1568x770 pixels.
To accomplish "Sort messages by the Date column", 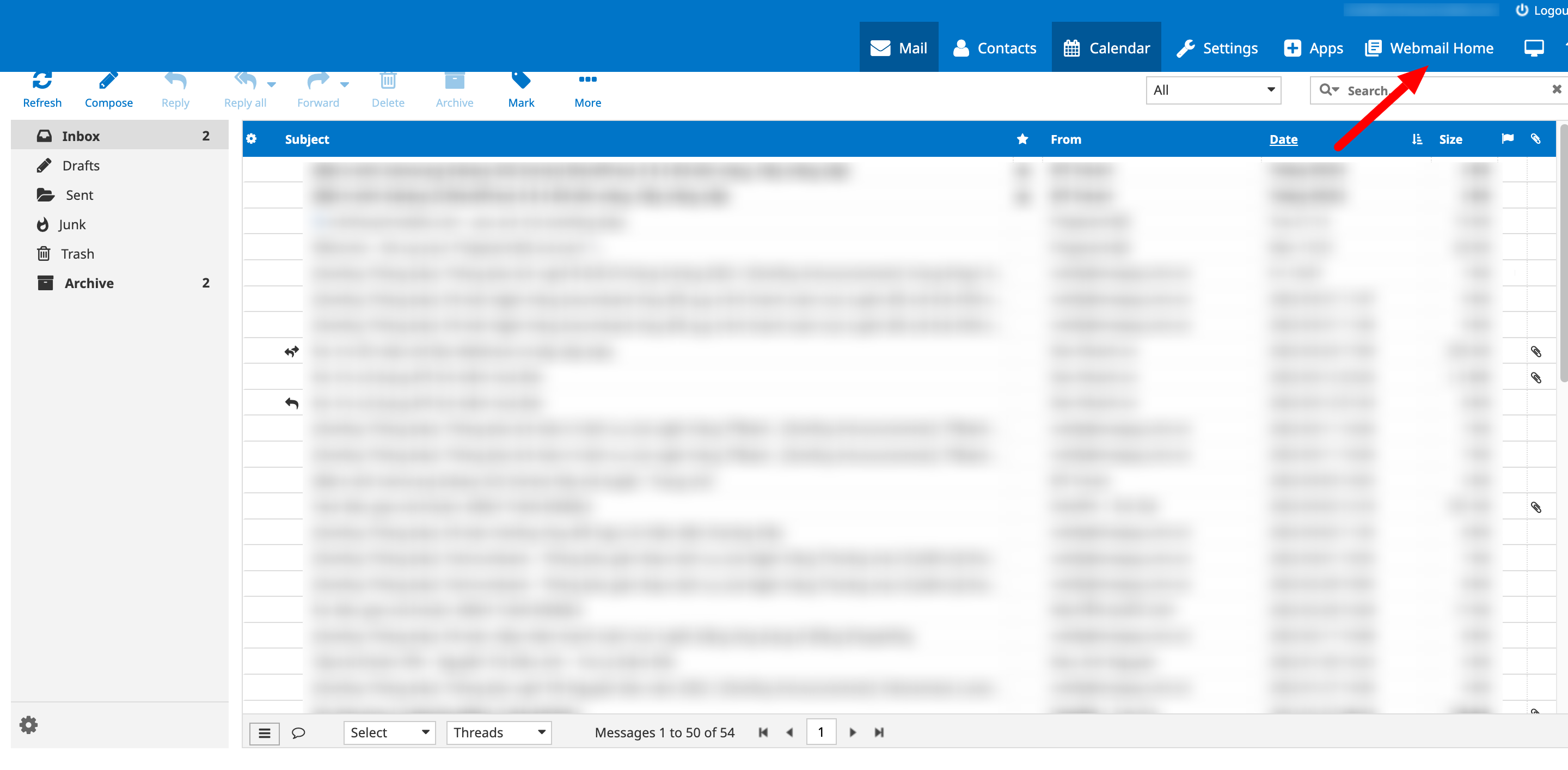I will coord(1283,139).
